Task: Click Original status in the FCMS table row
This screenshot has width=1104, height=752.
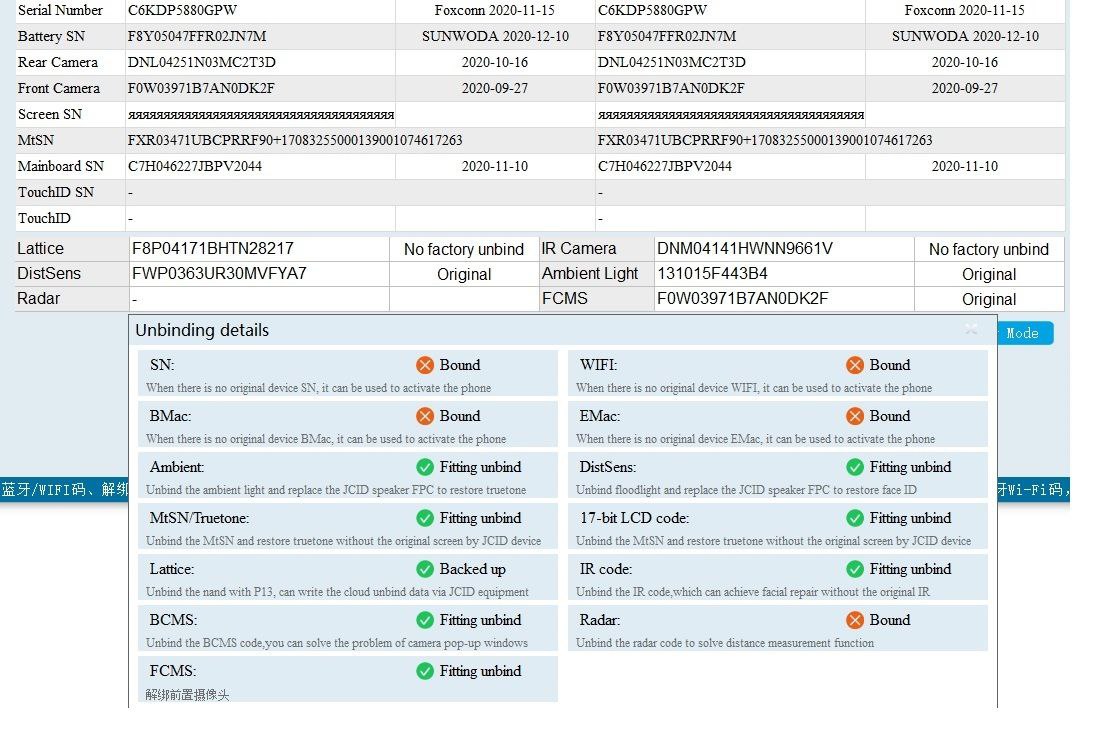Action: (989, 299)
